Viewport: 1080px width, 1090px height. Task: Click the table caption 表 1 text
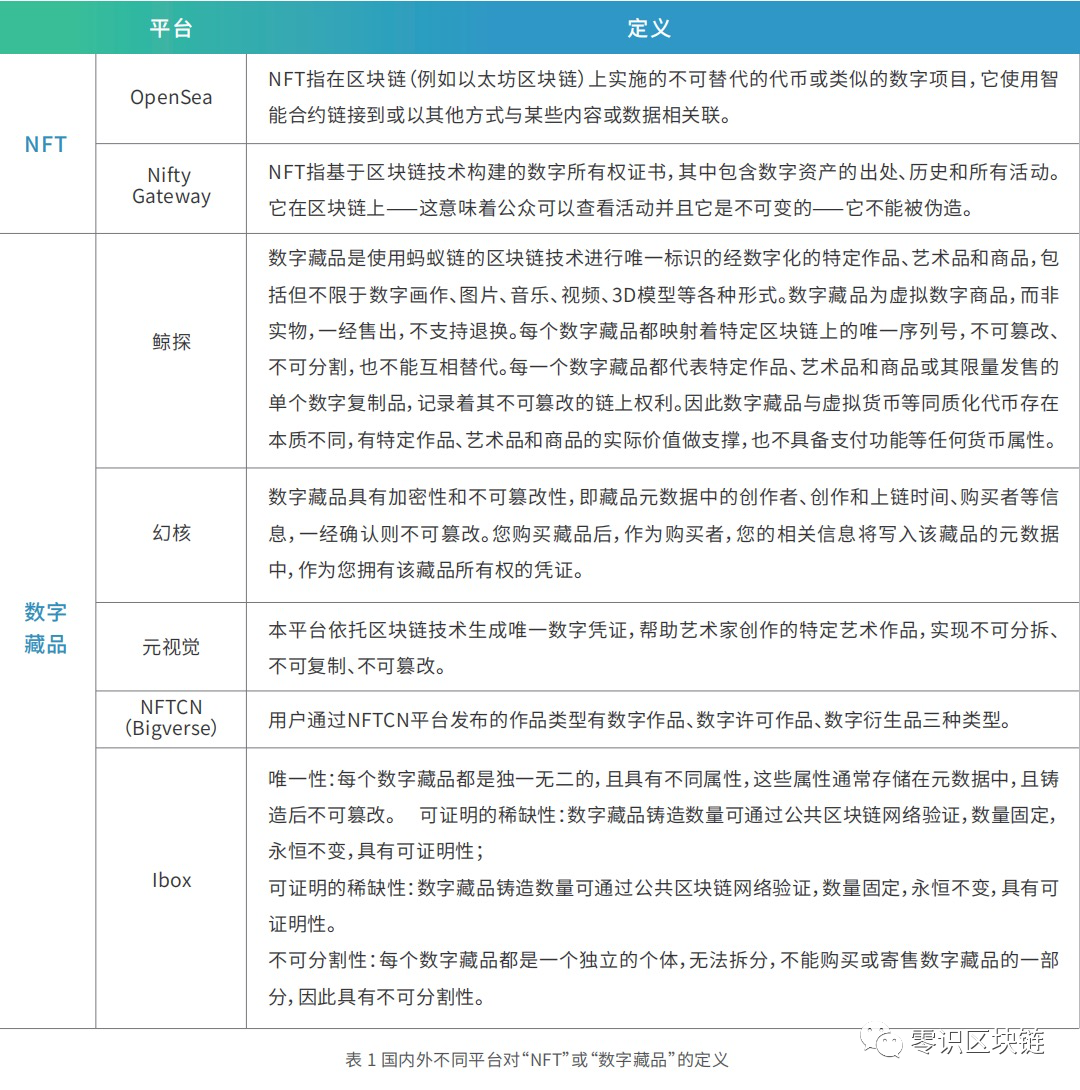pos(537,1059)
